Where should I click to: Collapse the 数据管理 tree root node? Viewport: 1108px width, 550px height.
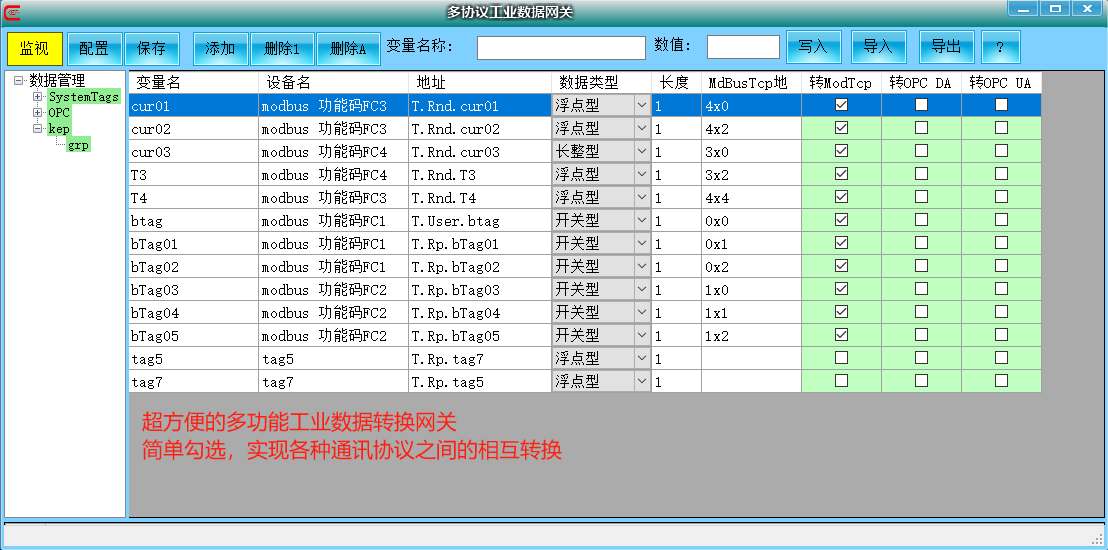[x=19, y=81]
